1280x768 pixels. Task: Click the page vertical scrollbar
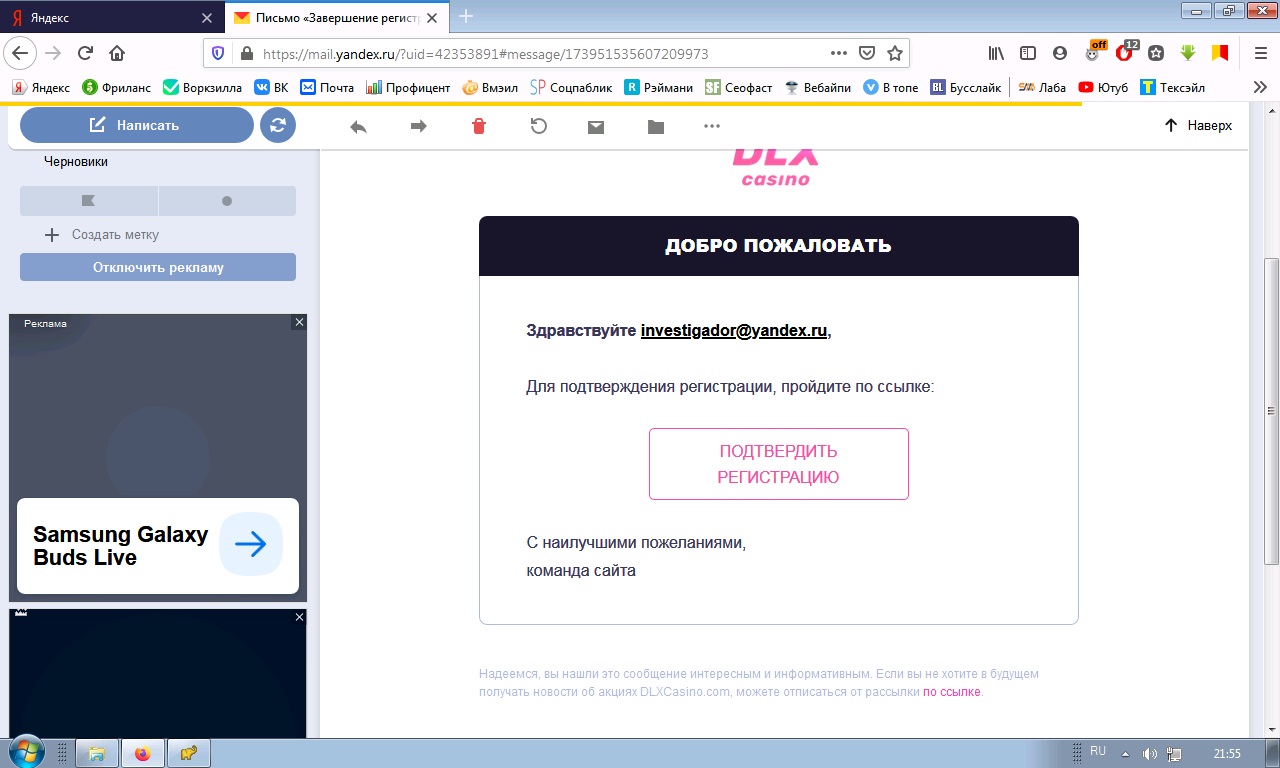click(1271, 410)
